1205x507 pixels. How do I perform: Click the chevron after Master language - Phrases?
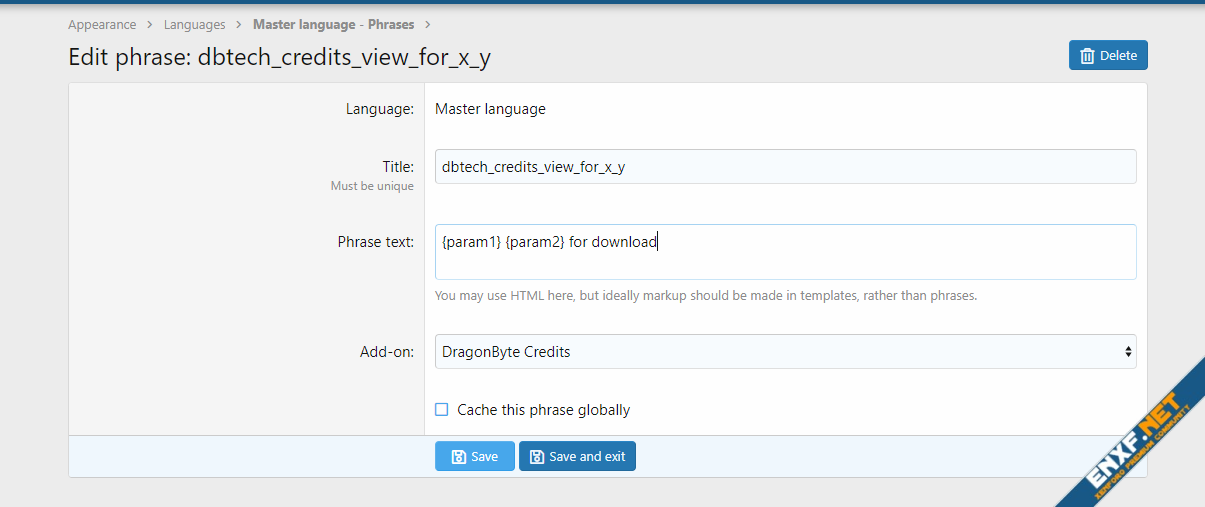coord(427,25)
